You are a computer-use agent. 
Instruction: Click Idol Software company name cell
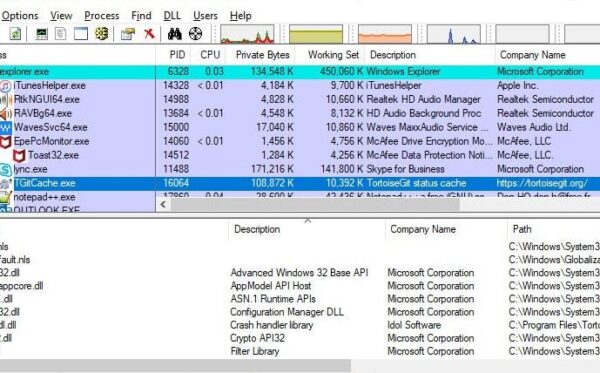pyautogui.click(x=414, y=325)
